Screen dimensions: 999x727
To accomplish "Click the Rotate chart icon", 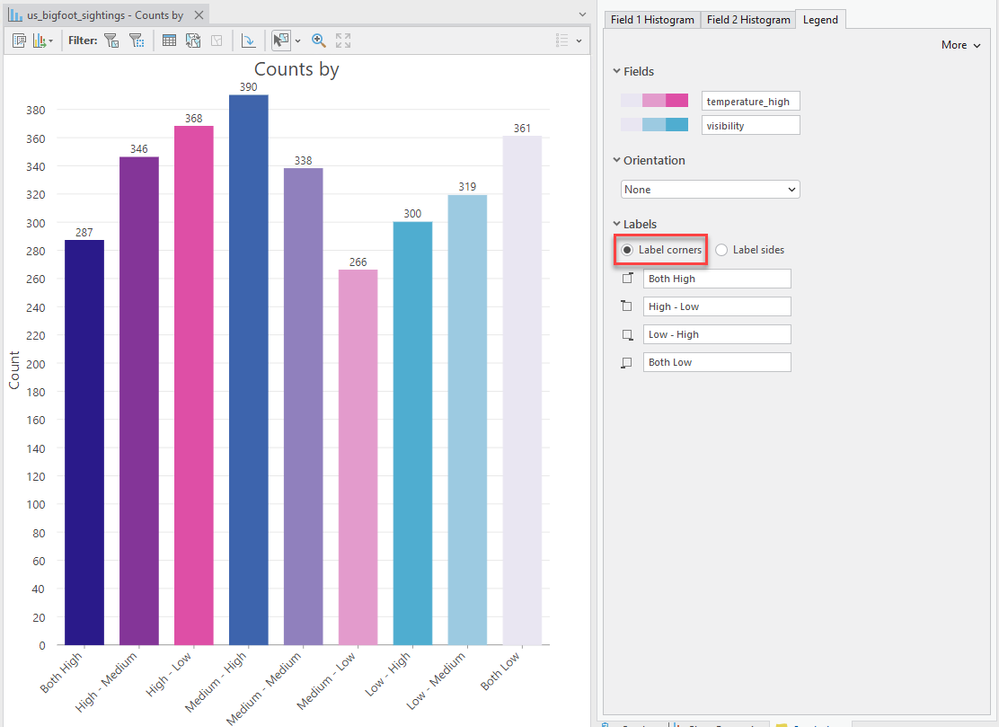I will click(x=248, y=41).
